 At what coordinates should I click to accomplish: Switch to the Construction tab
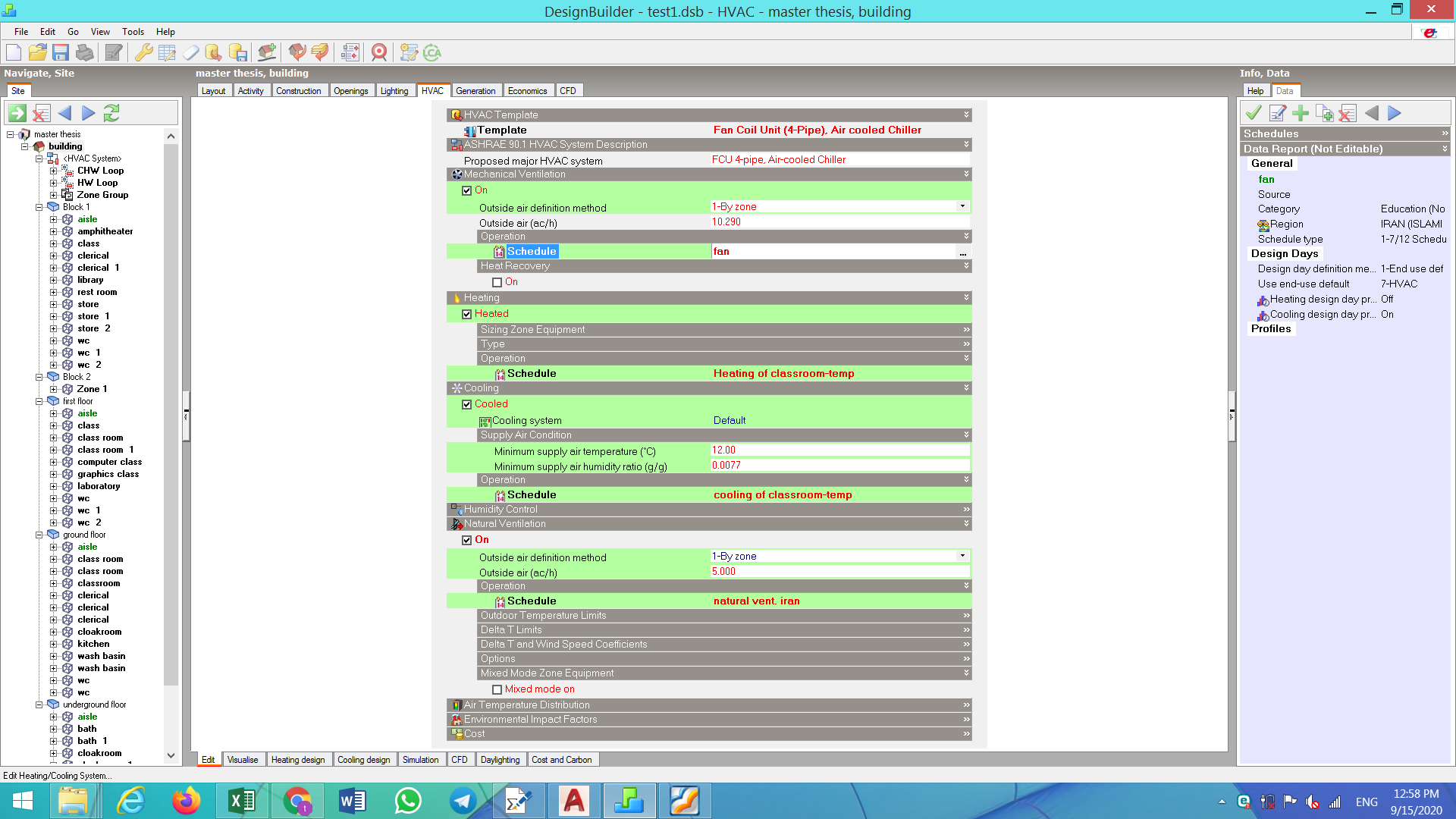click(298, 90)
